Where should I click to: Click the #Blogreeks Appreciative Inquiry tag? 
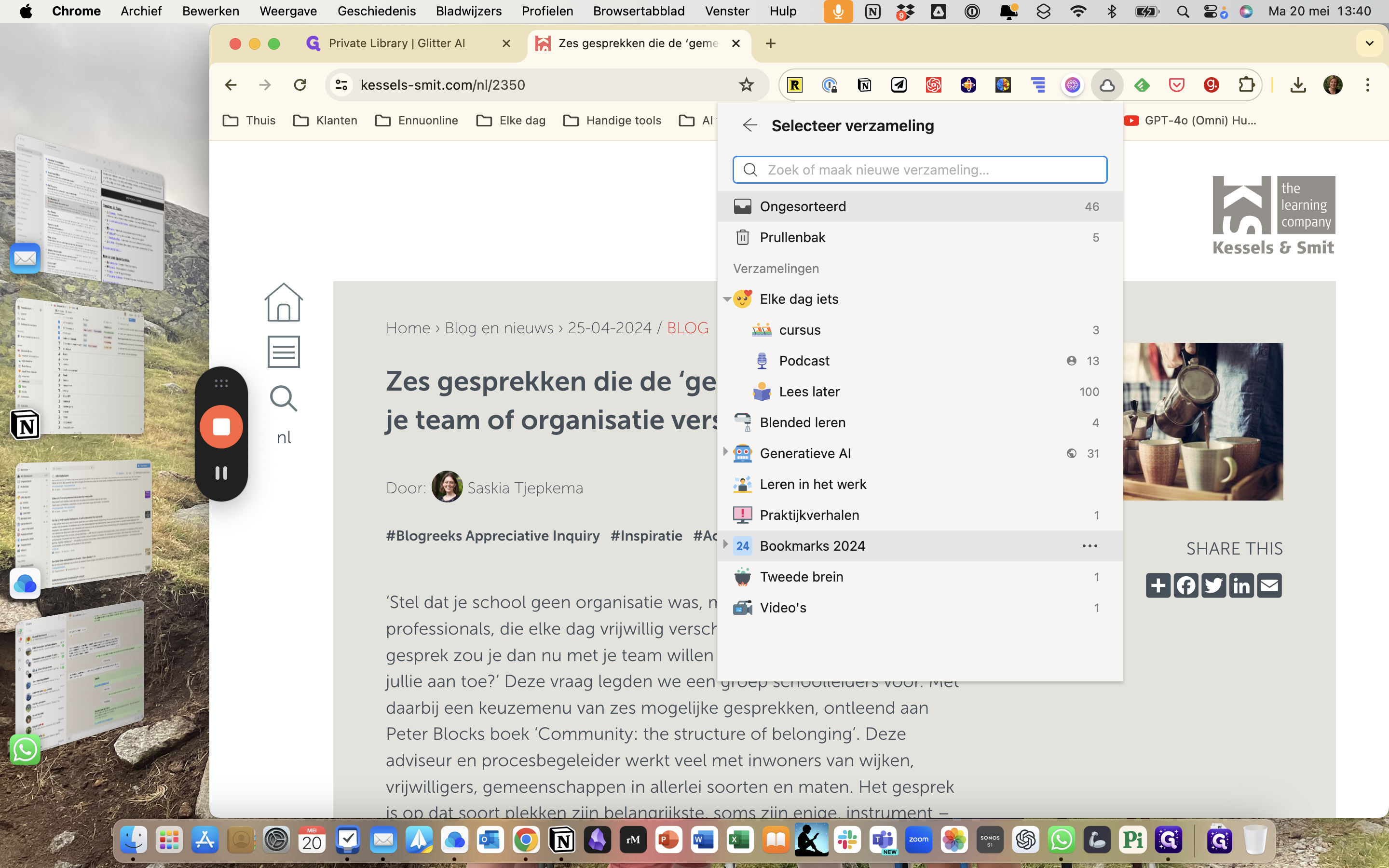tap(492, 536)
